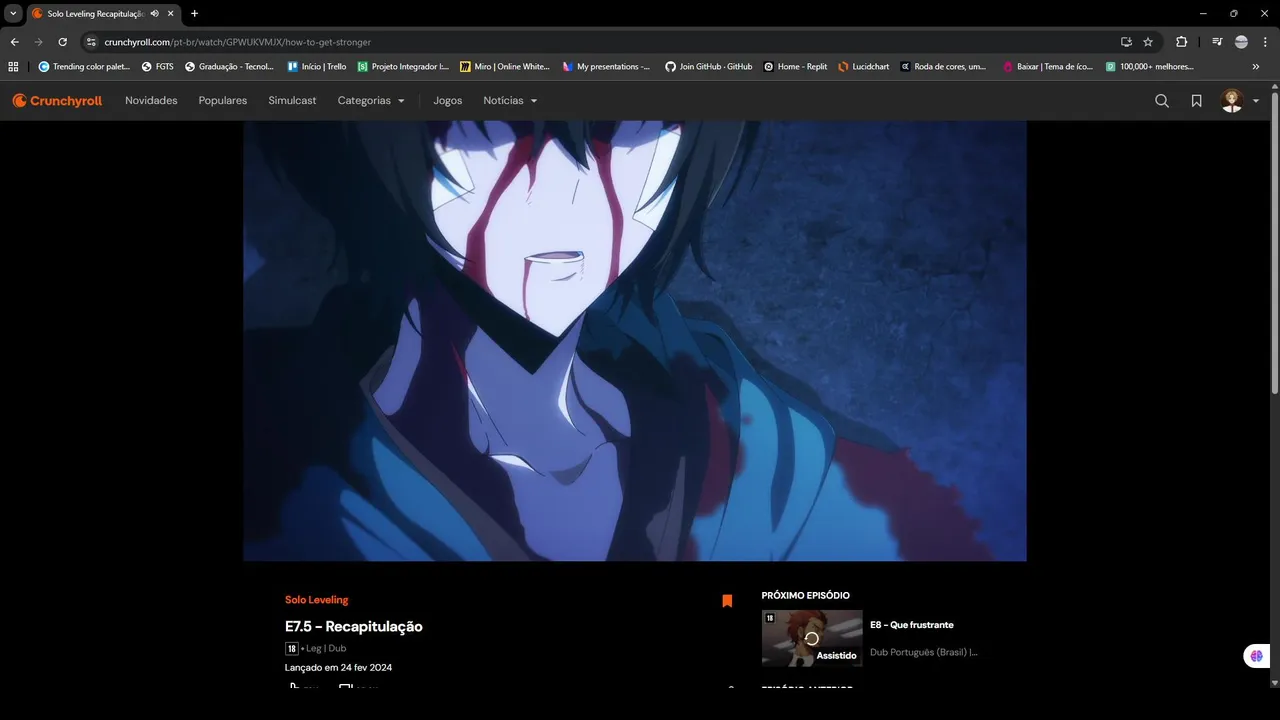1280x720 pixels.
Task: Open the Home - Replit bookmark
Action: tap(796, 67)
